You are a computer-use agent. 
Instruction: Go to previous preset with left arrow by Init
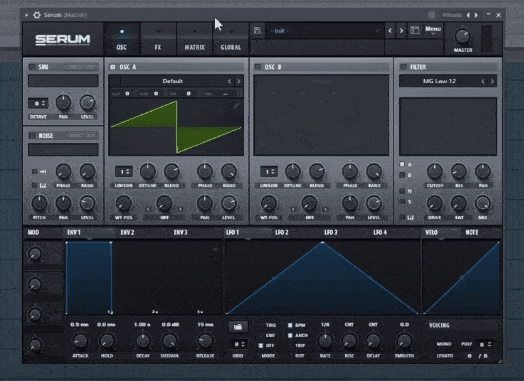coord(390,31)
